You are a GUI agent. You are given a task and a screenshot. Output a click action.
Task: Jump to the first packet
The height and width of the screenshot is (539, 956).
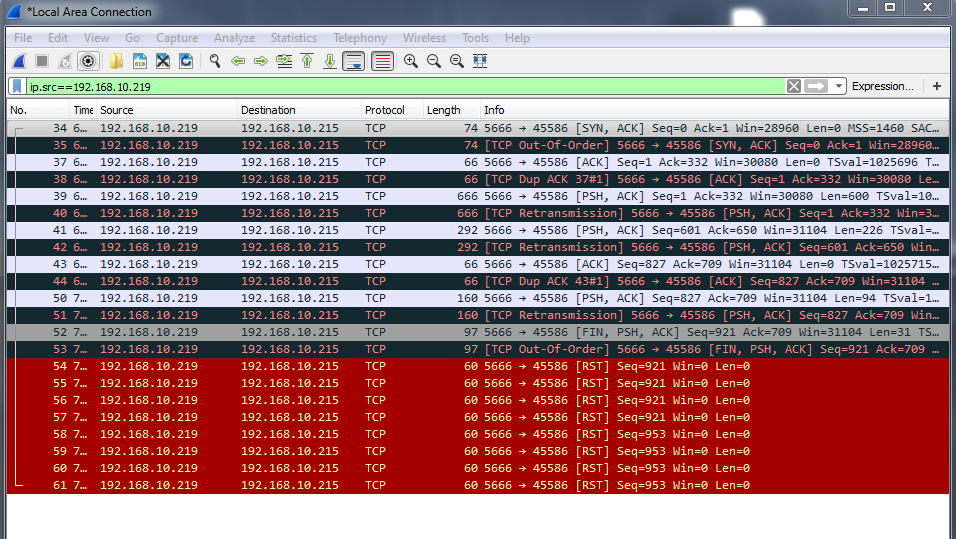coord(307,61)
